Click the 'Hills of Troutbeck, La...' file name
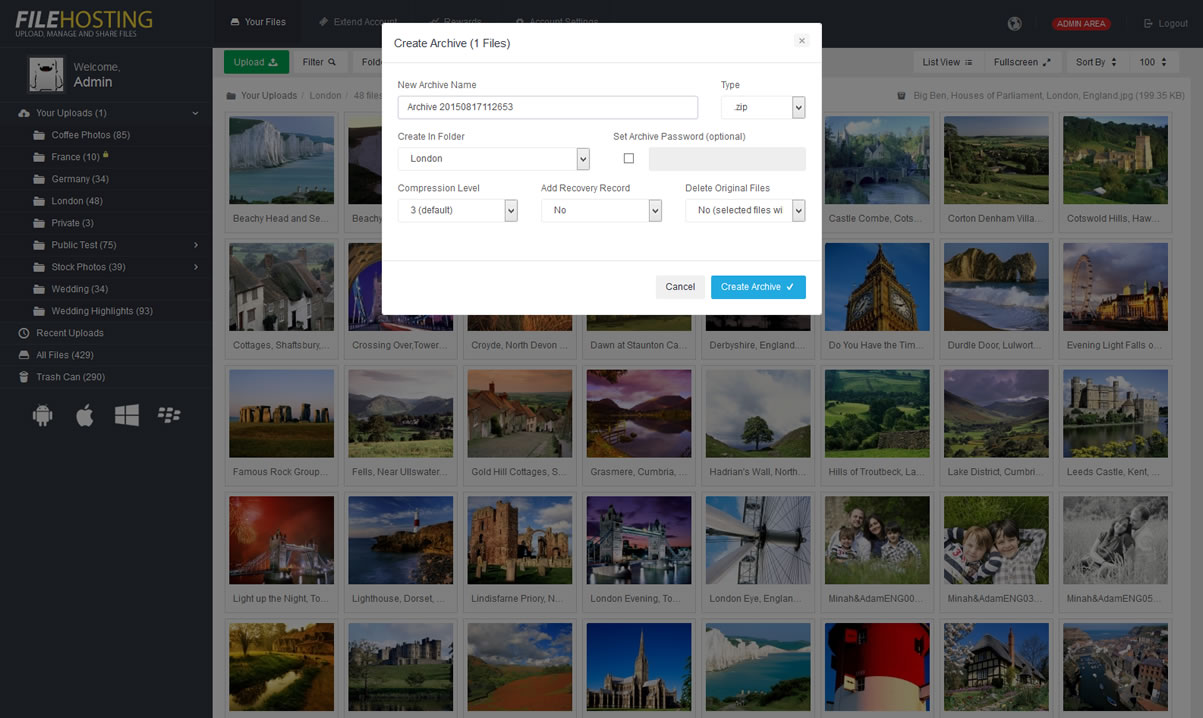 (876, 472)
